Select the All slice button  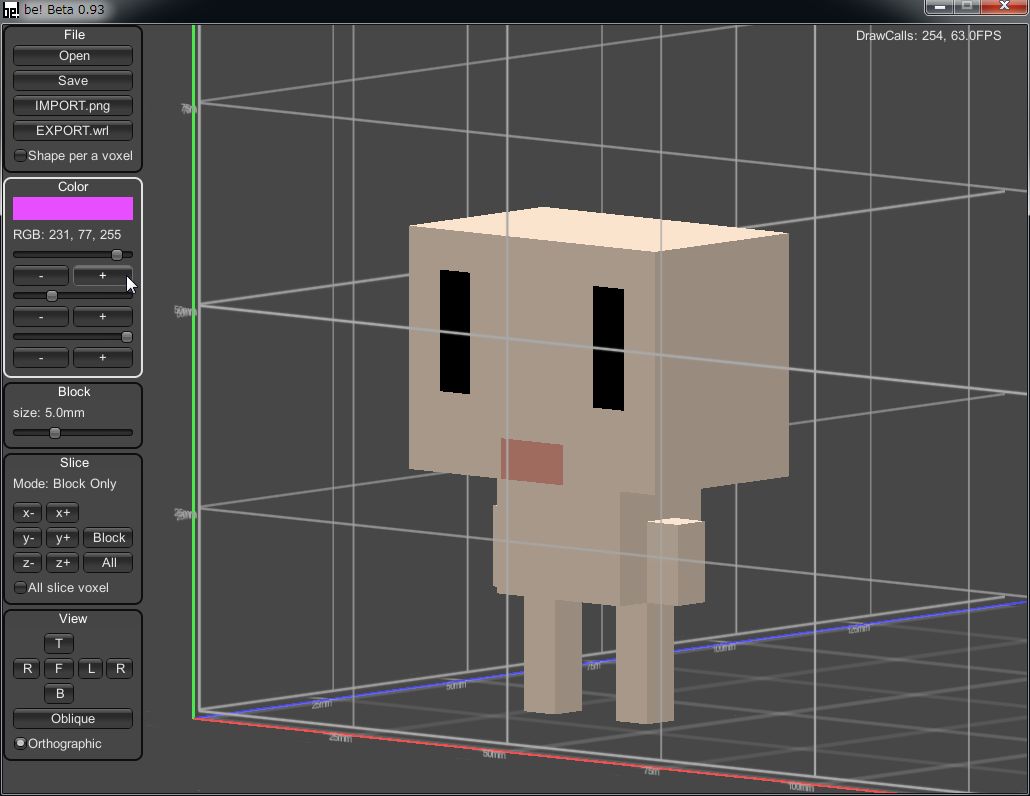click(109, 563)
